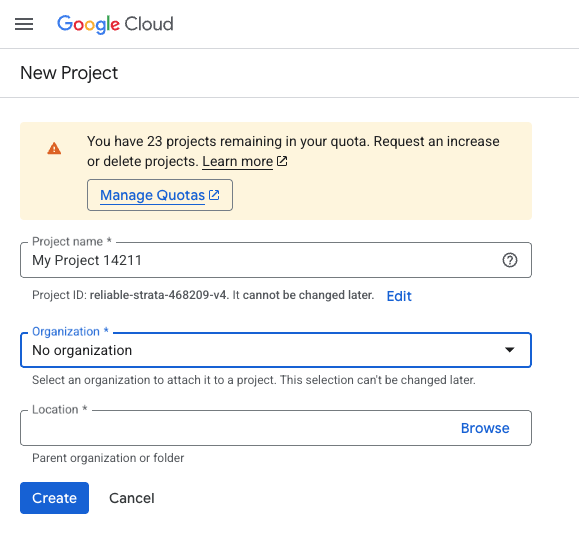Image resolution: width=579 pixels, height=533 pixels.
Task: Select the No organization combo box
Action: tap(276, 350)
